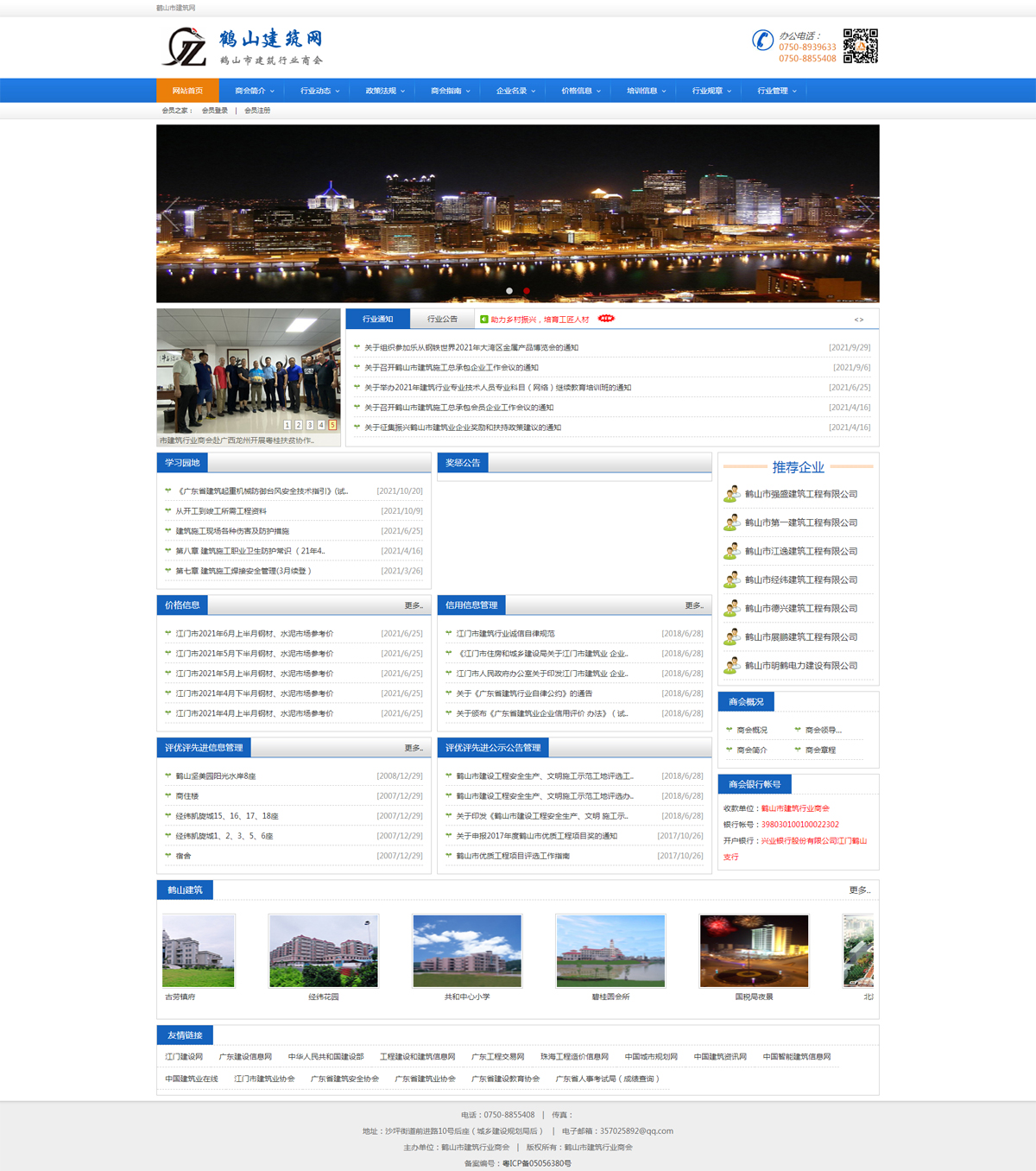Click the 鹤山建筑网 site logo
Image resolution: width=1036 pixels, height=1171 pixels.
243,47
